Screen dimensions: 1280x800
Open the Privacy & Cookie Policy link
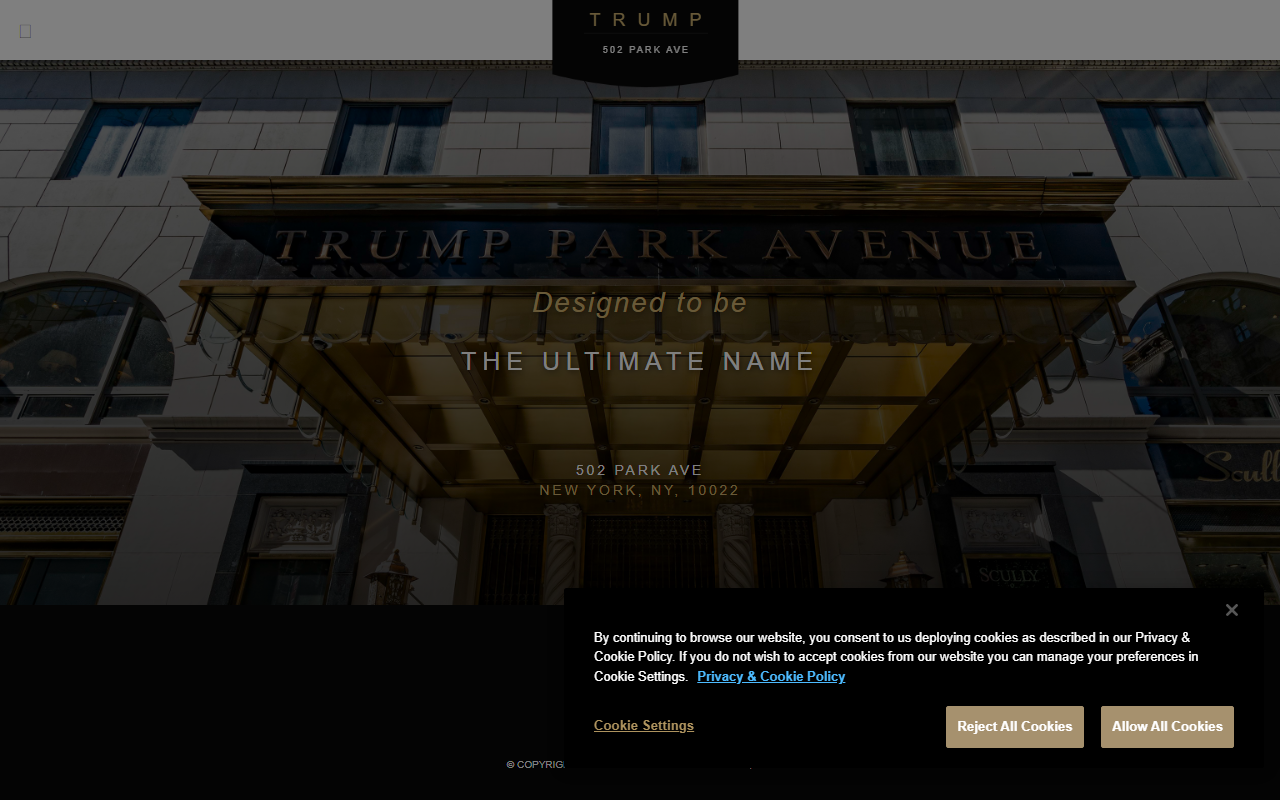click(x=771, y=677)
